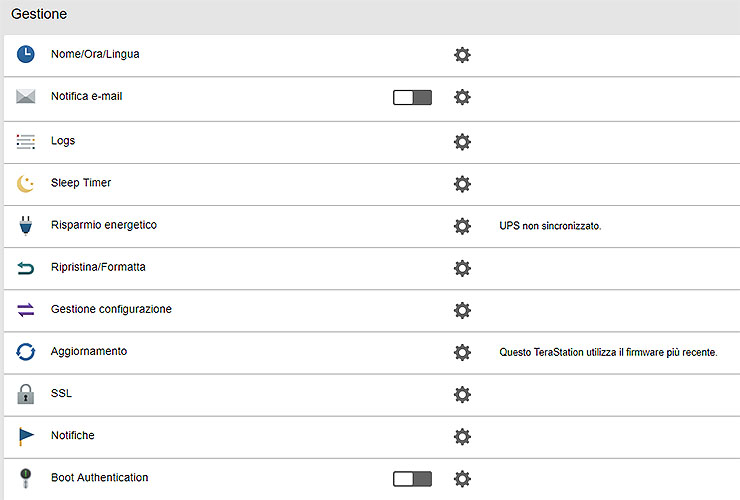Select the Ripristina/Formatta label

pos(98,268)
